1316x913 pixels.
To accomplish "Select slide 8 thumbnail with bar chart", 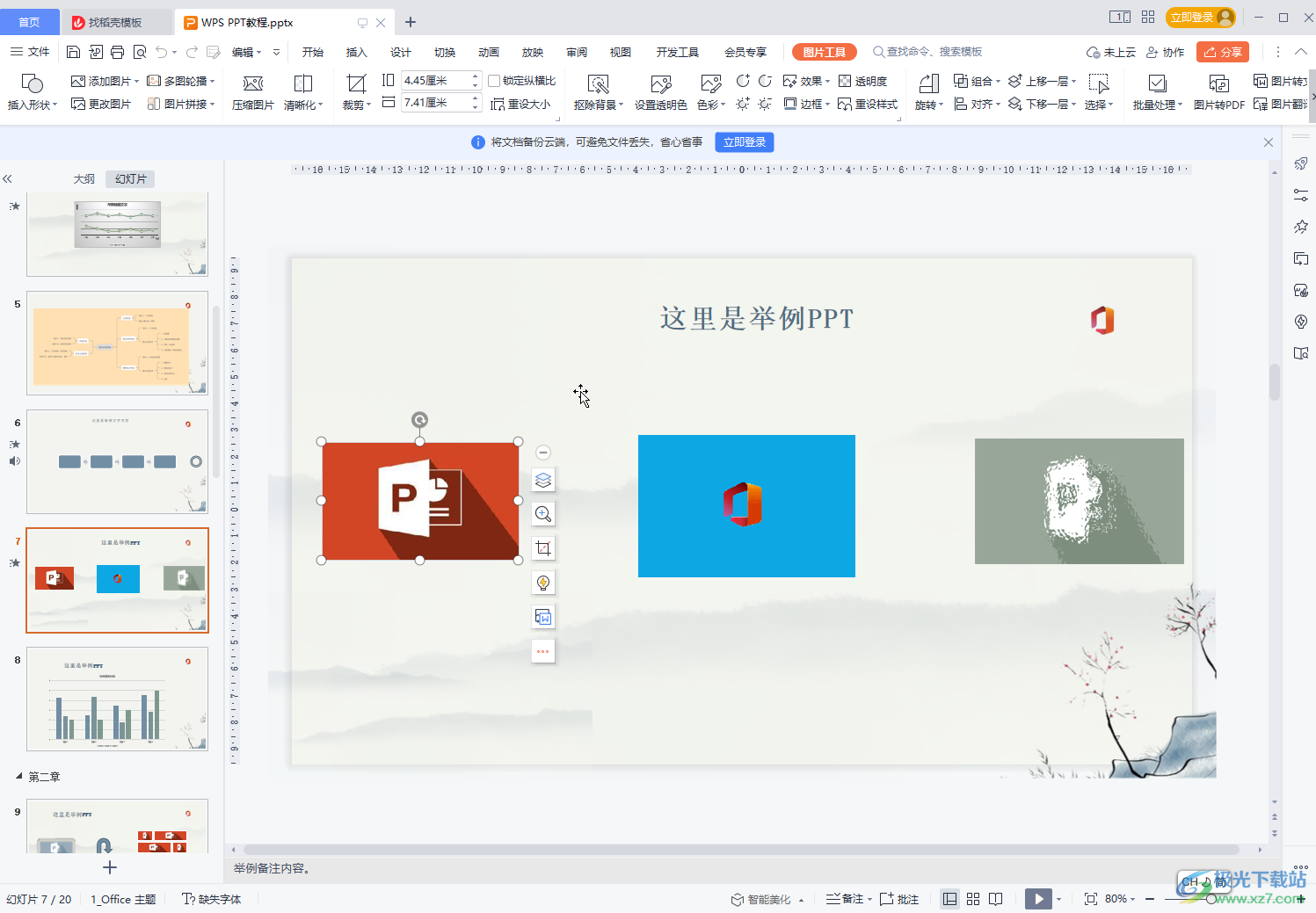I will coord(117,699).
